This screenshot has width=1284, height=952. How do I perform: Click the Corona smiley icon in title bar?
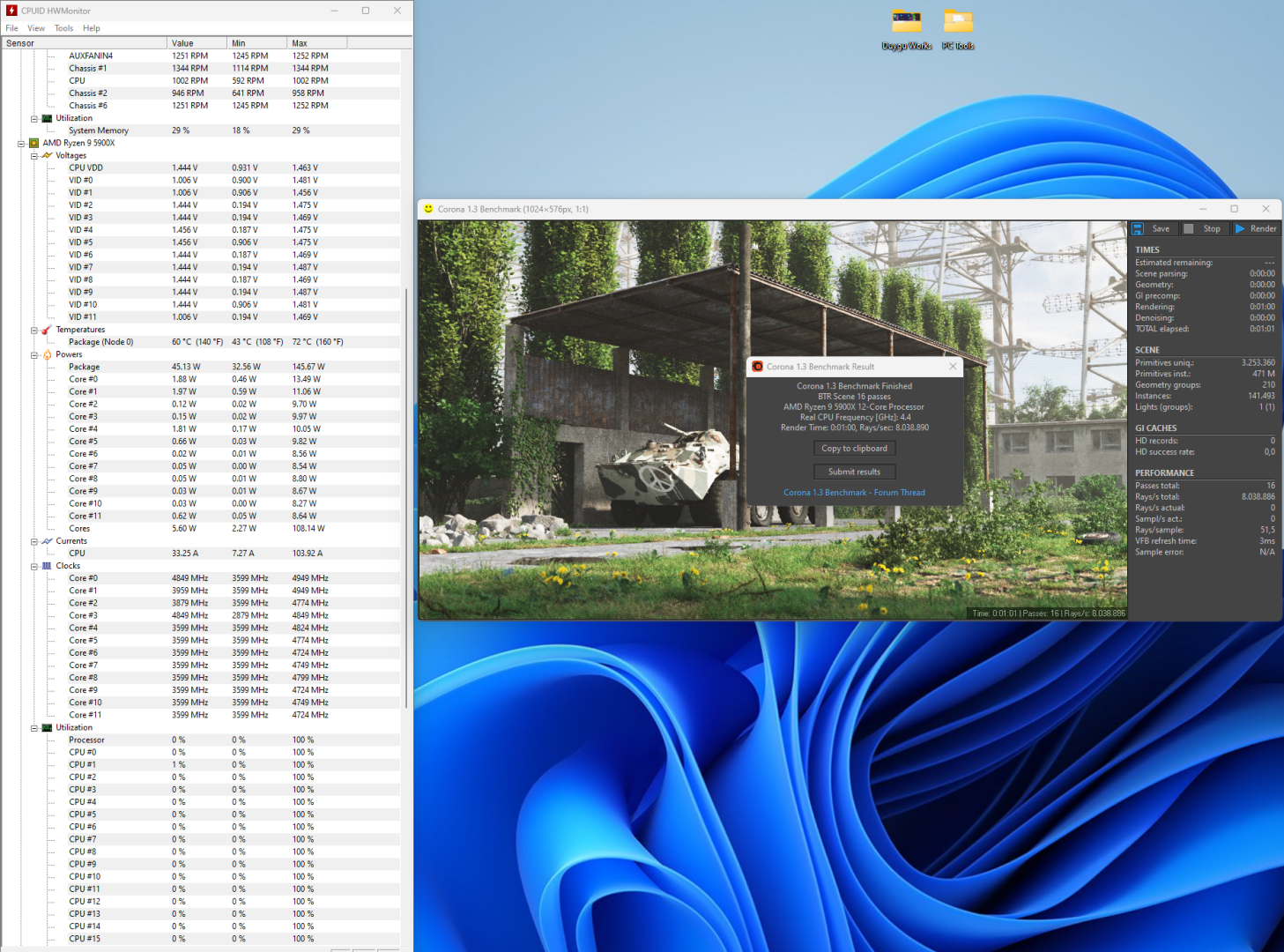click(429, 209)
